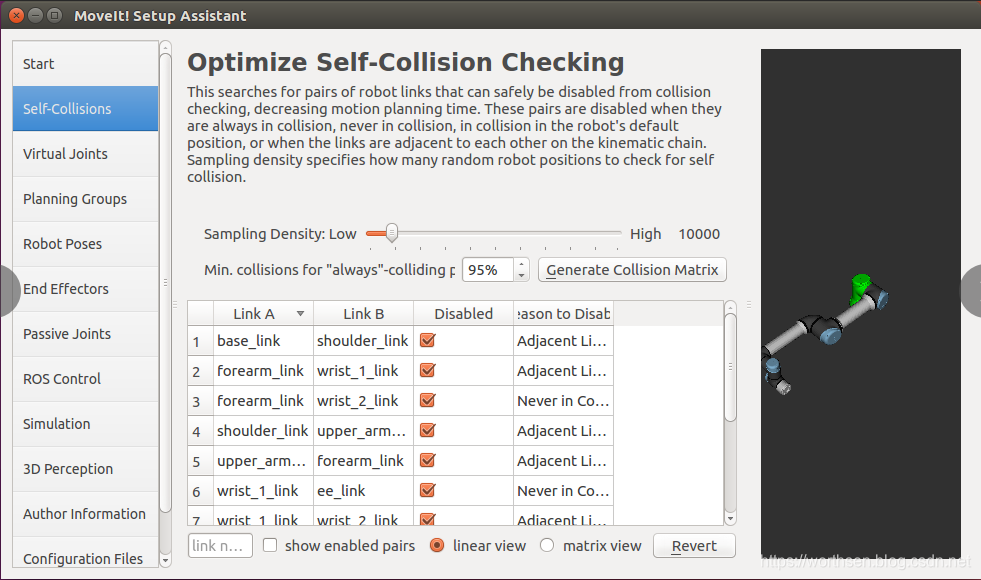Screen dimensions: 981x580
Task: Toggle Disabled for forearm_link and wrist_2_link
Action: (x=428, y=400)
